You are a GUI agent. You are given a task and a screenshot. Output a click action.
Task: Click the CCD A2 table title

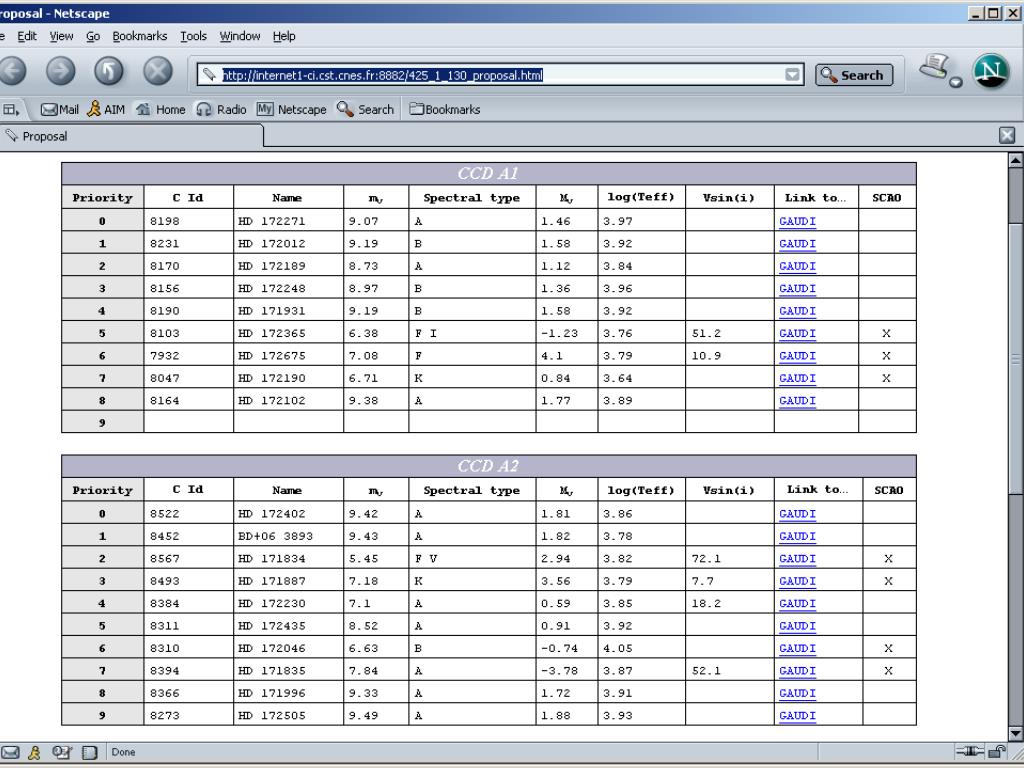coord(488,466)
